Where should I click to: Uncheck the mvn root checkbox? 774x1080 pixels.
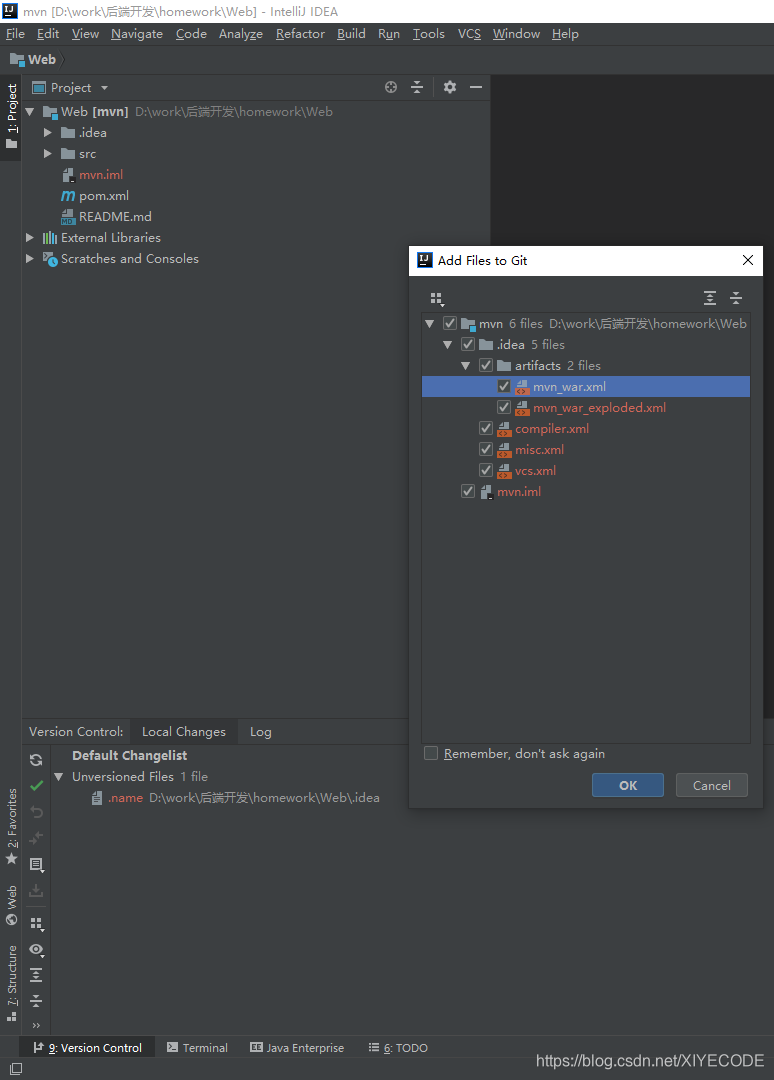(450, 323)
